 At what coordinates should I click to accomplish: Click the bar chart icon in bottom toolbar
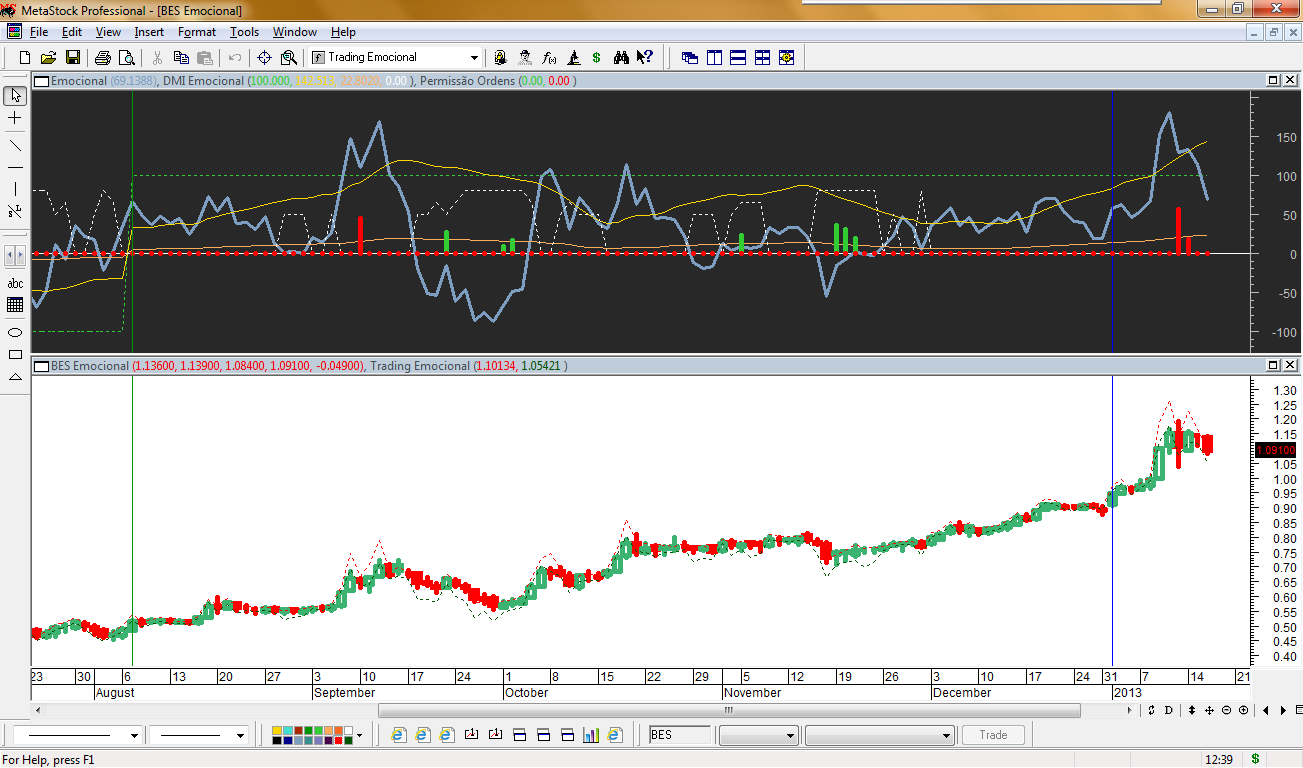click(590, 735)
